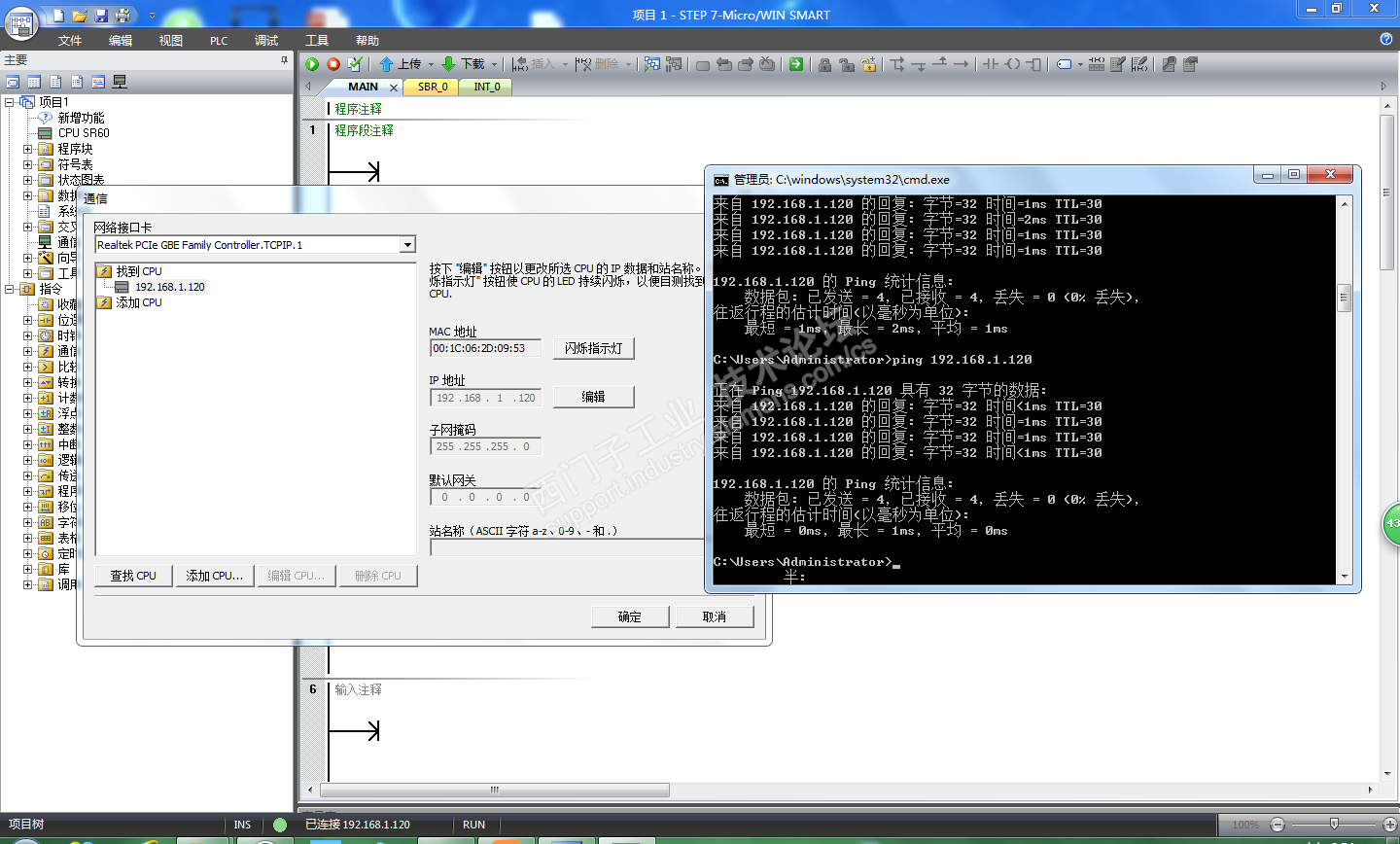Viewport: 1400px width, 844px height.
Task: Collapse the 项目1 root node
Action: [x=10, y=102]
